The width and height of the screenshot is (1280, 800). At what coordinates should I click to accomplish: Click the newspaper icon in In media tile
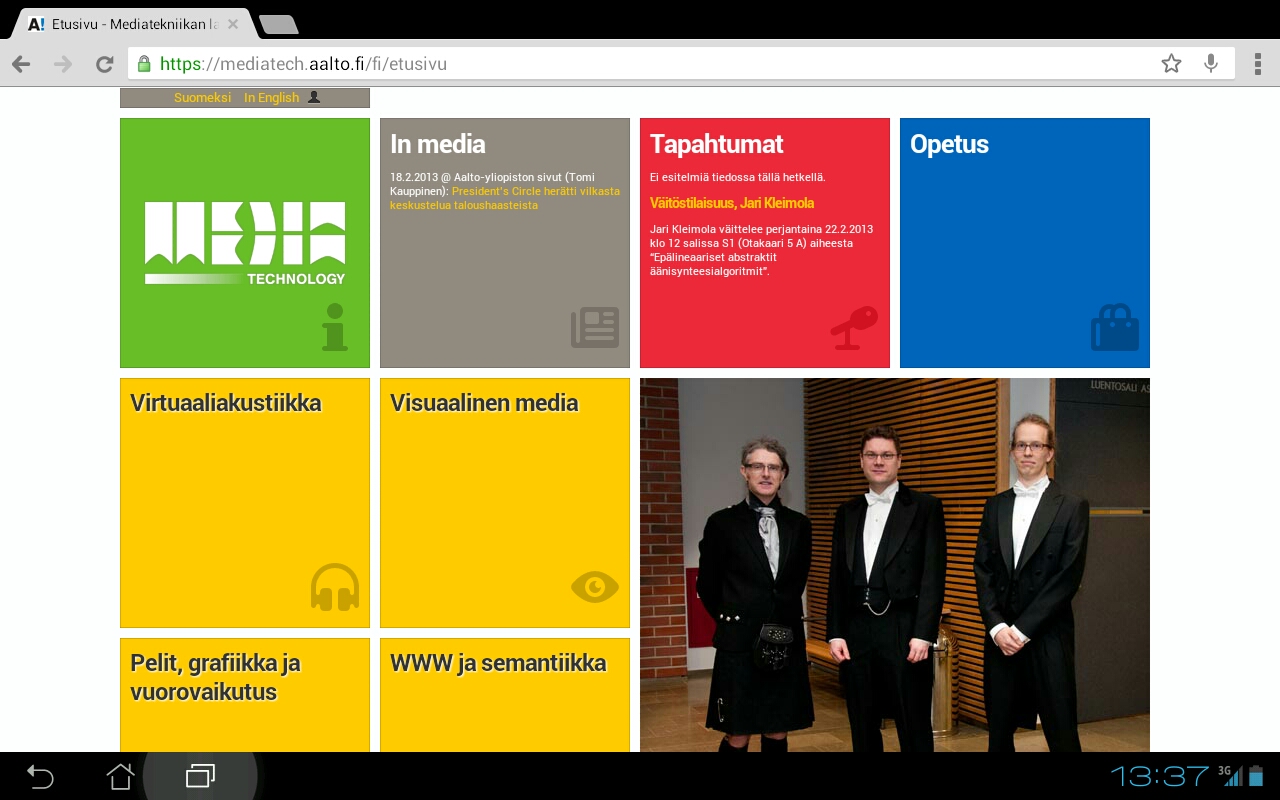(x=595, y=328)
